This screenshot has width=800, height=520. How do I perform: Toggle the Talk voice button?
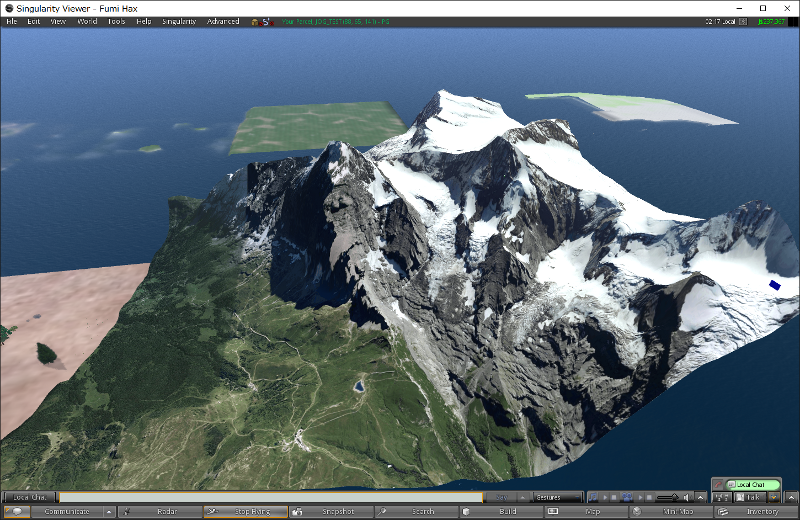tap(752, 497)
